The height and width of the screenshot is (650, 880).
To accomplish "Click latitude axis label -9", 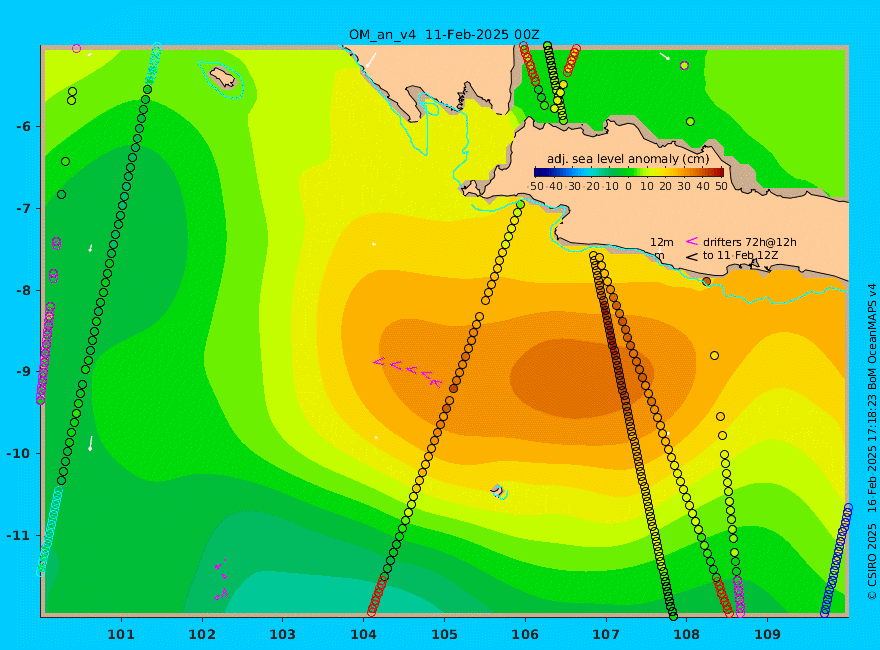I will click(24, 372).
